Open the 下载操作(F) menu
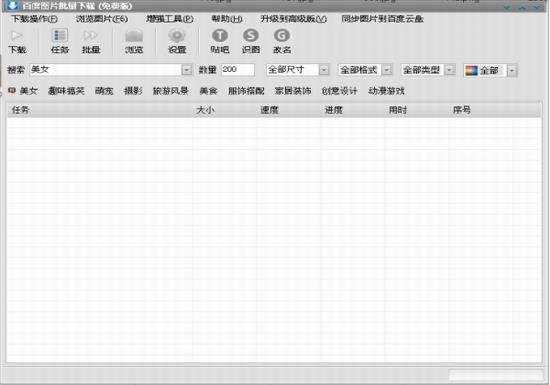Viewport: 550px width, 385px height. tap(34, 19)
